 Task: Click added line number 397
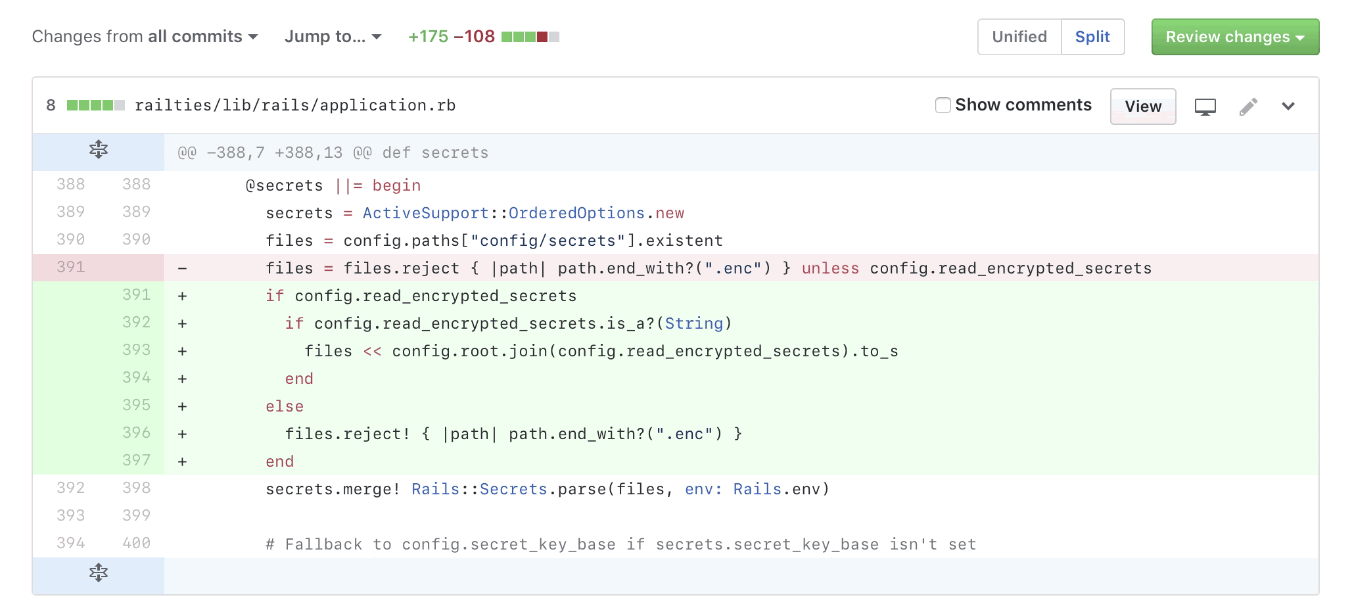pos(136,460)
